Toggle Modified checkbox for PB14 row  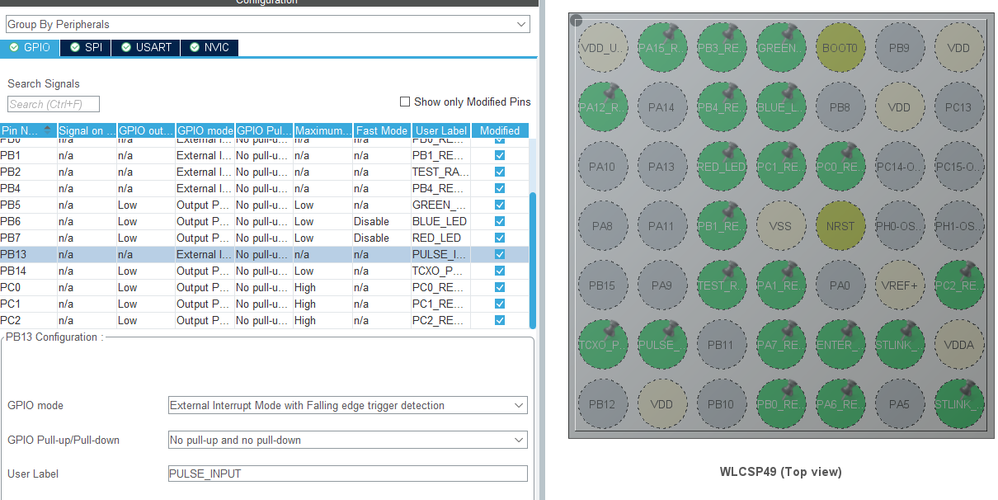point(500,271)
